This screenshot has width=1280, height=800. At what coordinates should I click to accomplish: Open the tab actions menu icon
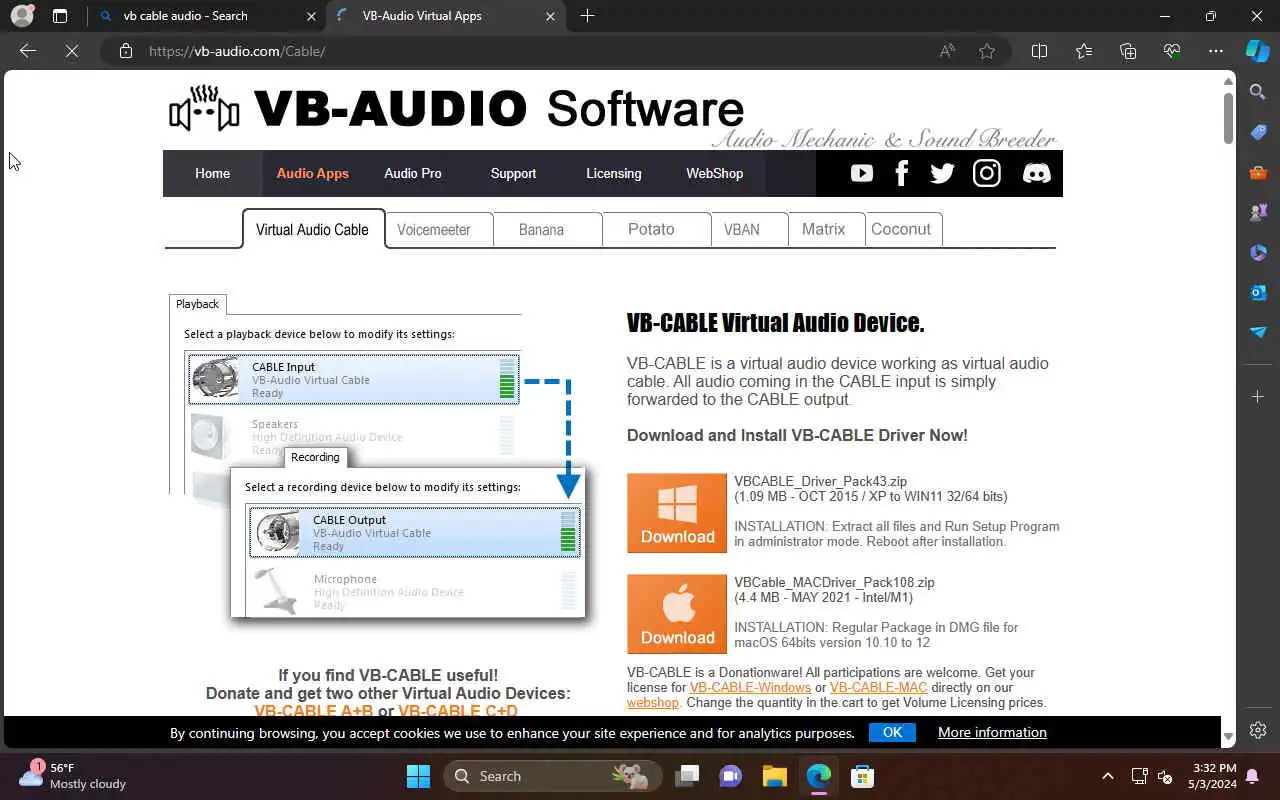tap(60, 16)
